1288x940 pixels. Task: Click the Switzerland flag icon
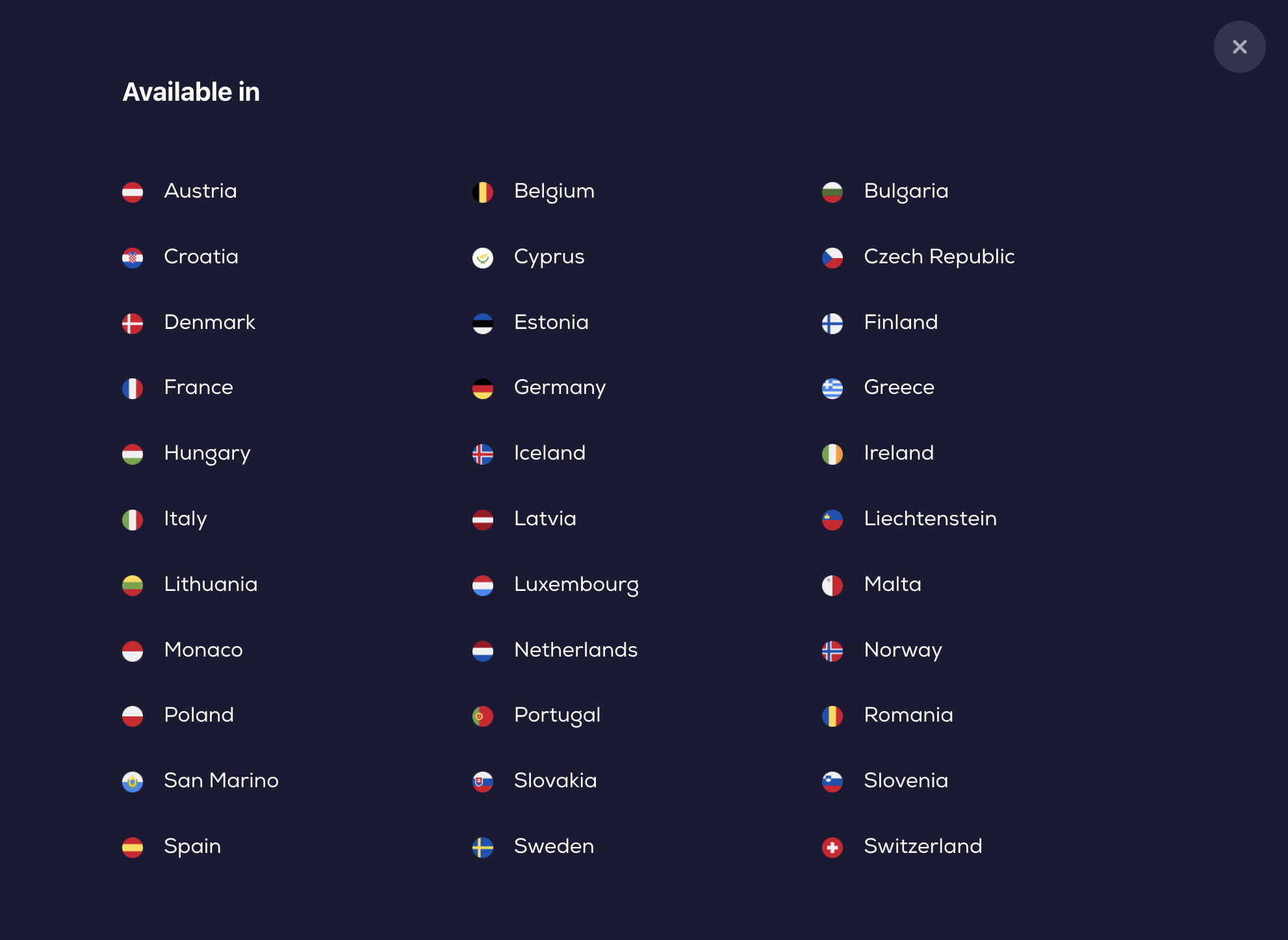point(832,848)
